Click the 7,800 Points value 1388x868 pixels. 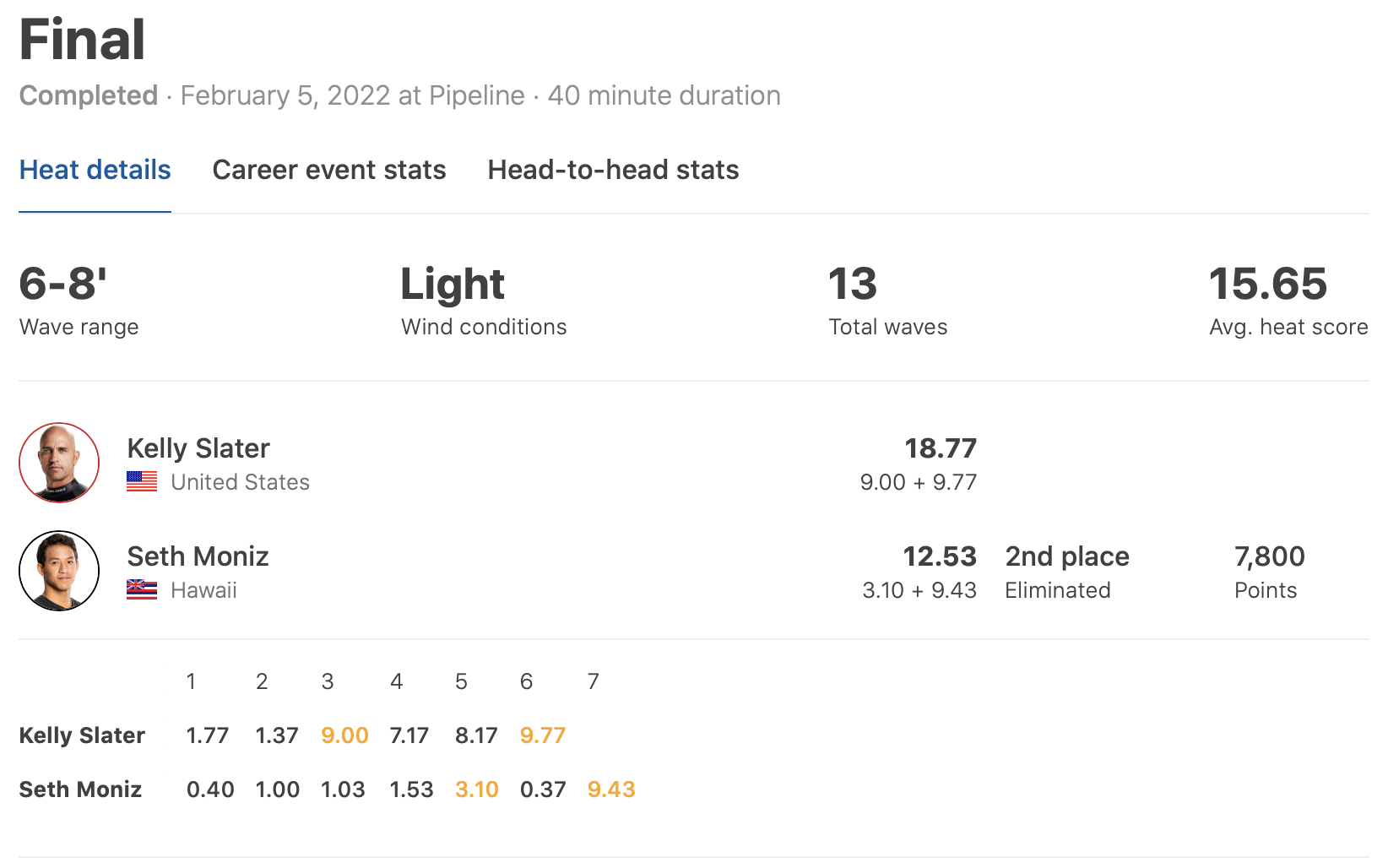pyautogui.click(x=1269, y=556)
